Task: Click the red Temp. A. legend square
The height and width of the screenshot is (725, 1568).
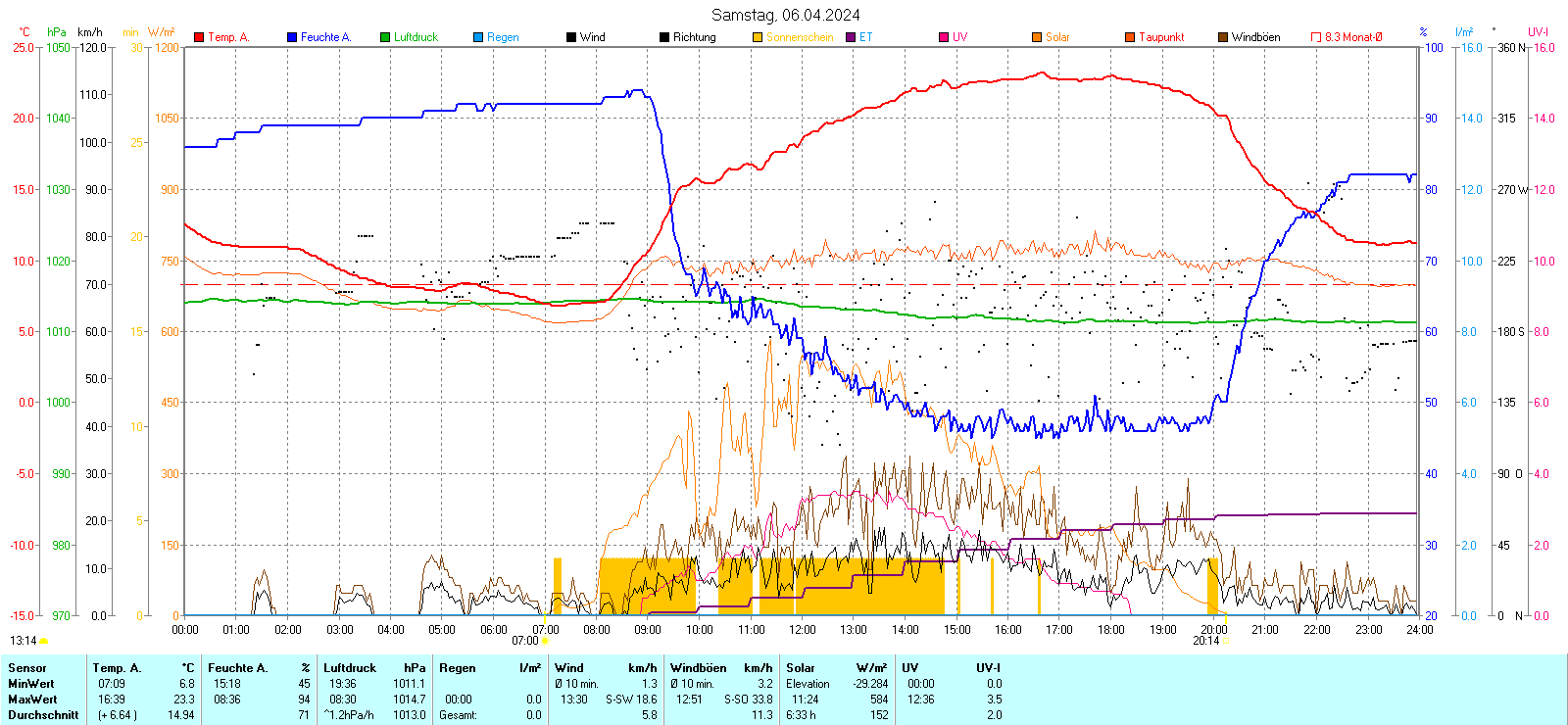Action: [199, 37]
